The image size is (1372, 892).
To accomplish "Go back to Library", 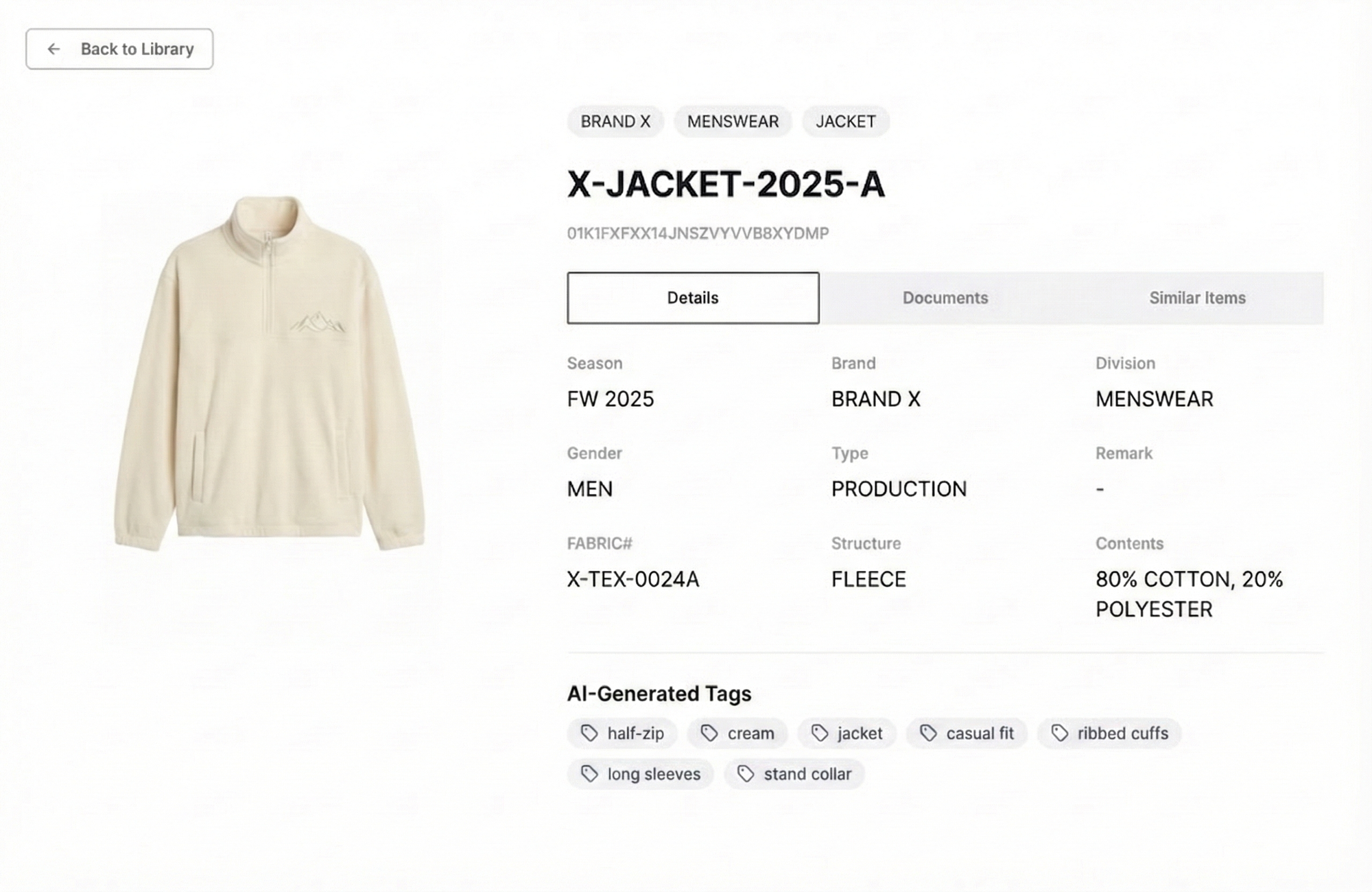I will tap(119, 49).
